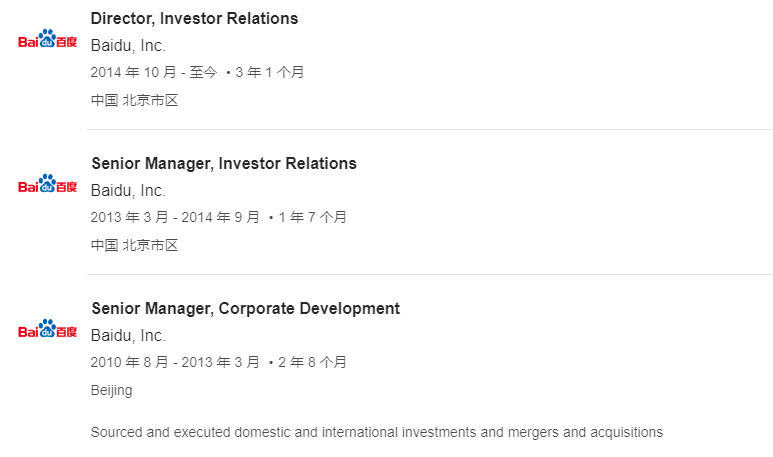Select the Sourced and executed investments description
Image resolution: width=773 pixels, height=457 pixels.
coord(377,432)
